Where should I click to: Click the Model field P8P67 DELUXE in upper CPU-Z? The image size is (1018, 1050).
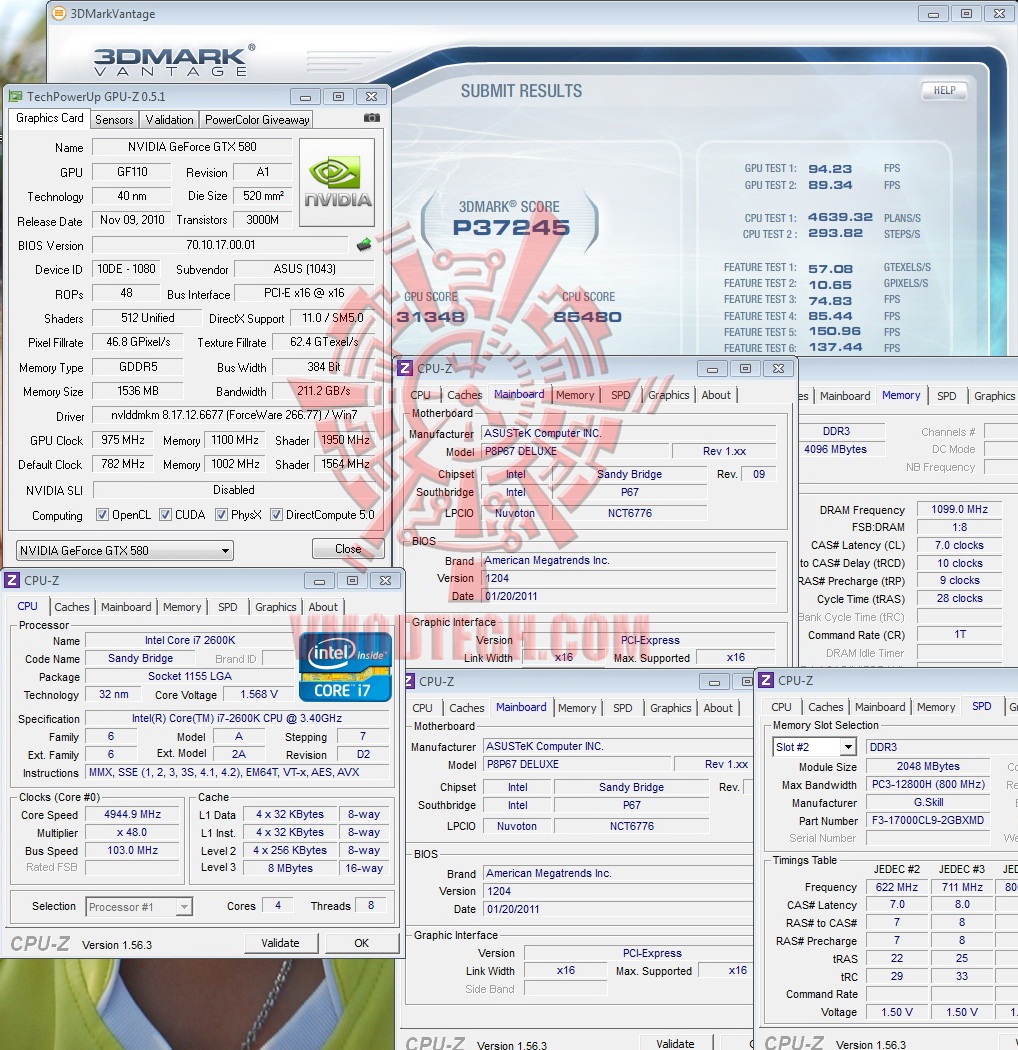point(575,451)
